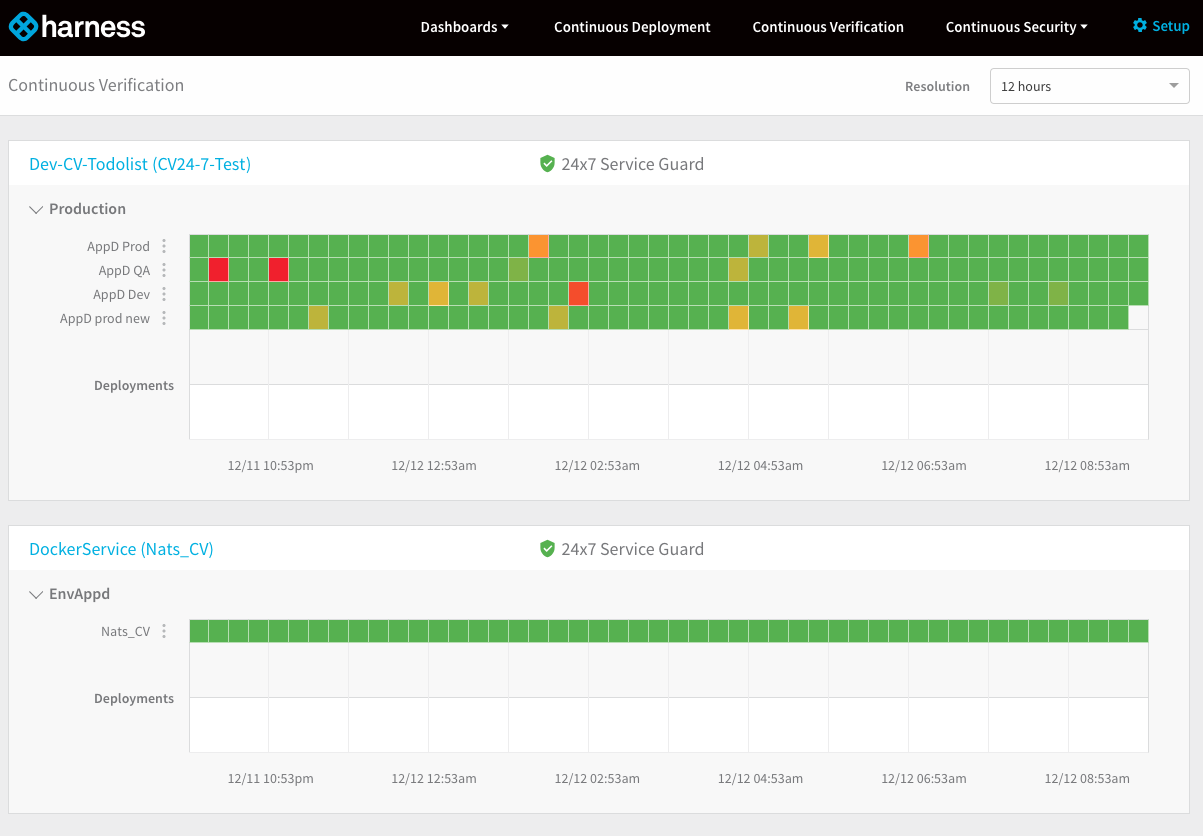Click 24x7 Service Guard text for Dev-CV-Todolist
The height and width of the screenshot is (836, 1203).
(632, 164)
